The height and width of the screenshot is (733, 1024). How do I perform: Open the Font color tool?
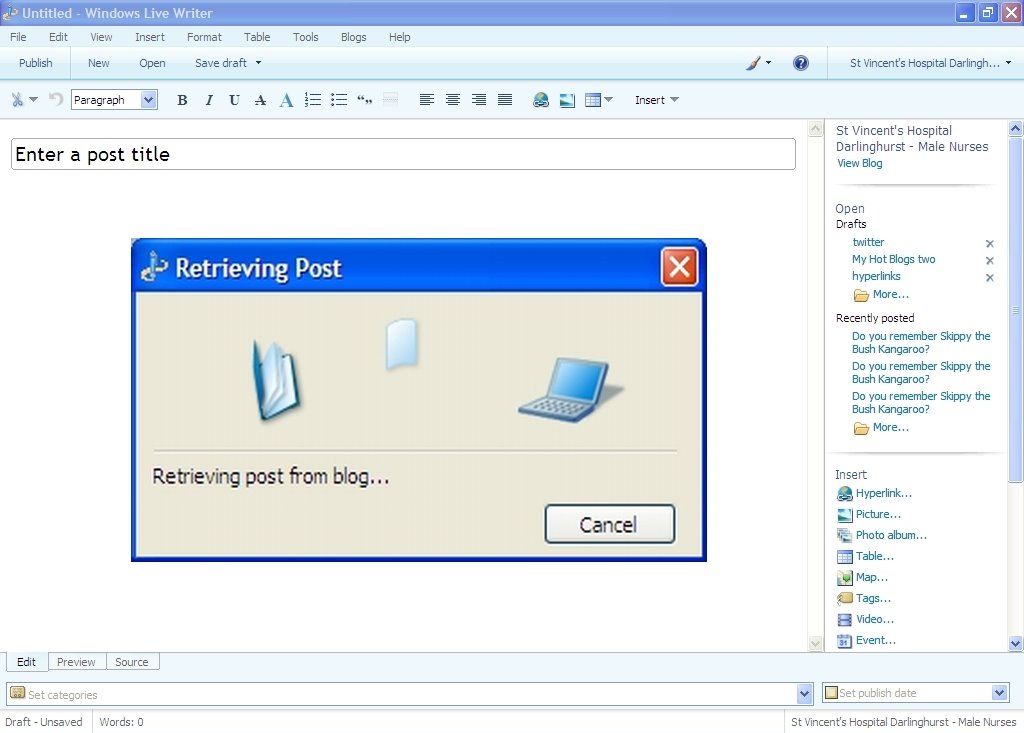point(286,100)
